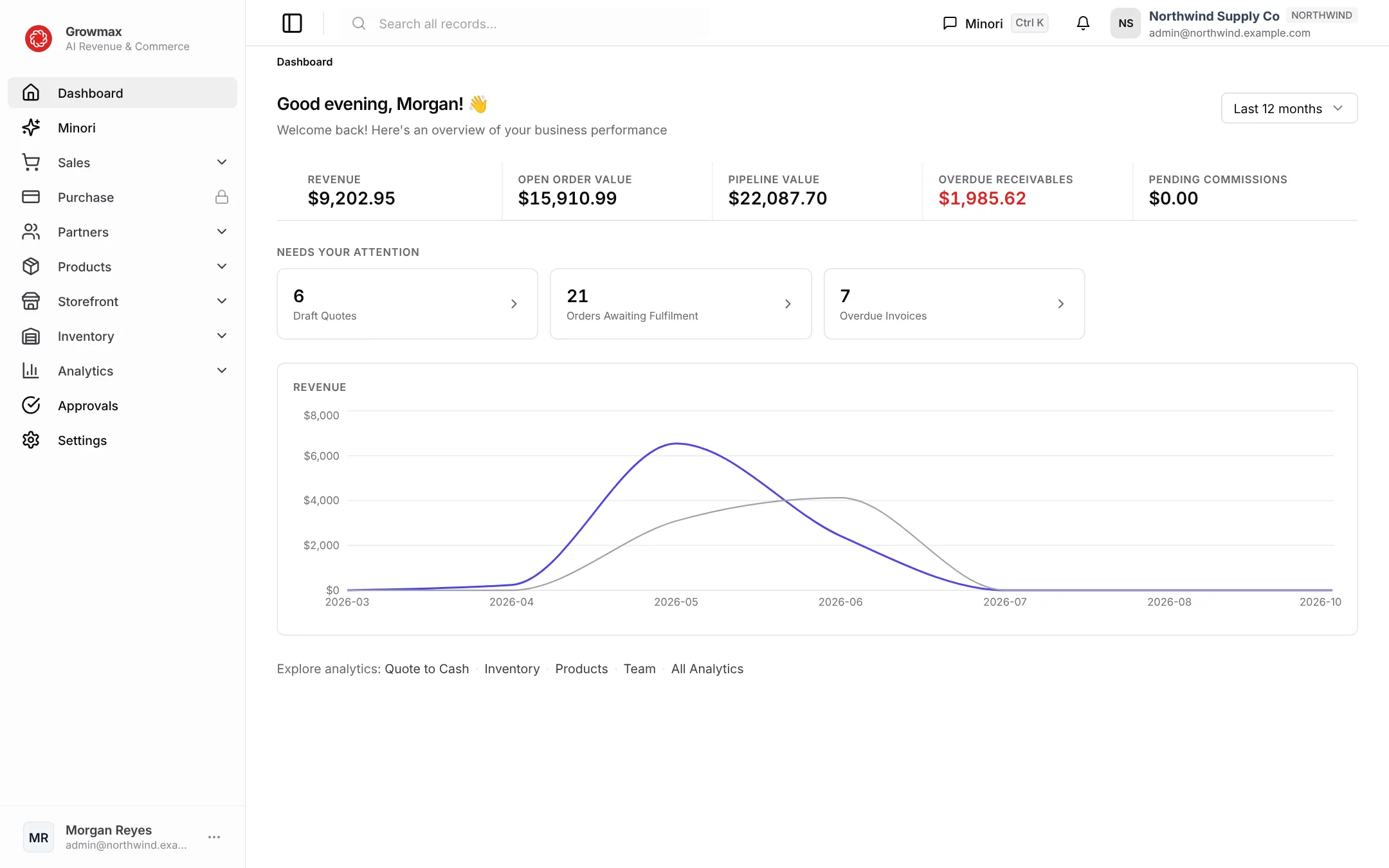
Task: Click the NS organization avatar
Action: (1125, 23)
